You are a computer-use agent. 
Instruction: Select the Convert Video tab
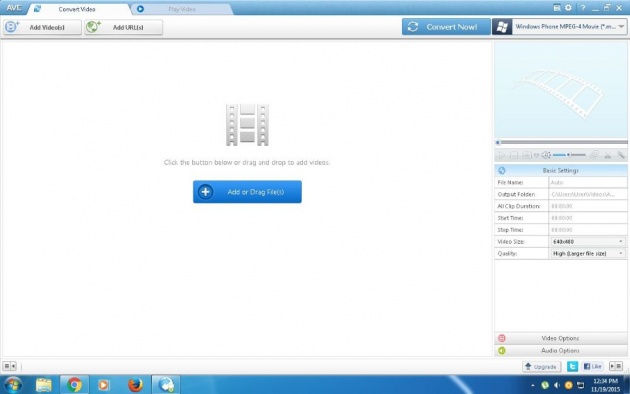coord(76,9)
